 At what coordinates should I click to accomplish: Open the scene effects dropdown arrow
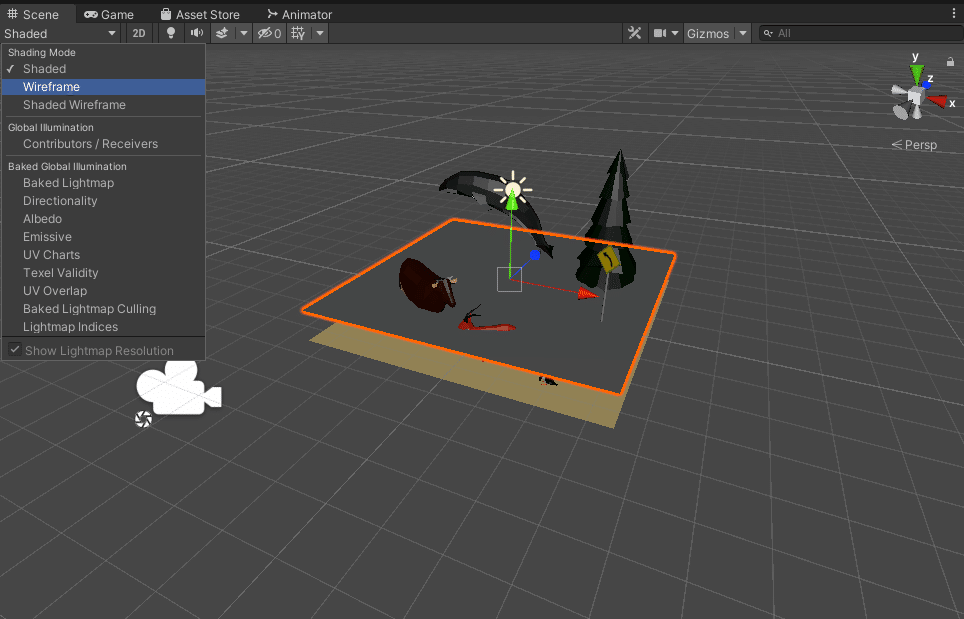pyautogui.click(x=243, y=33)
